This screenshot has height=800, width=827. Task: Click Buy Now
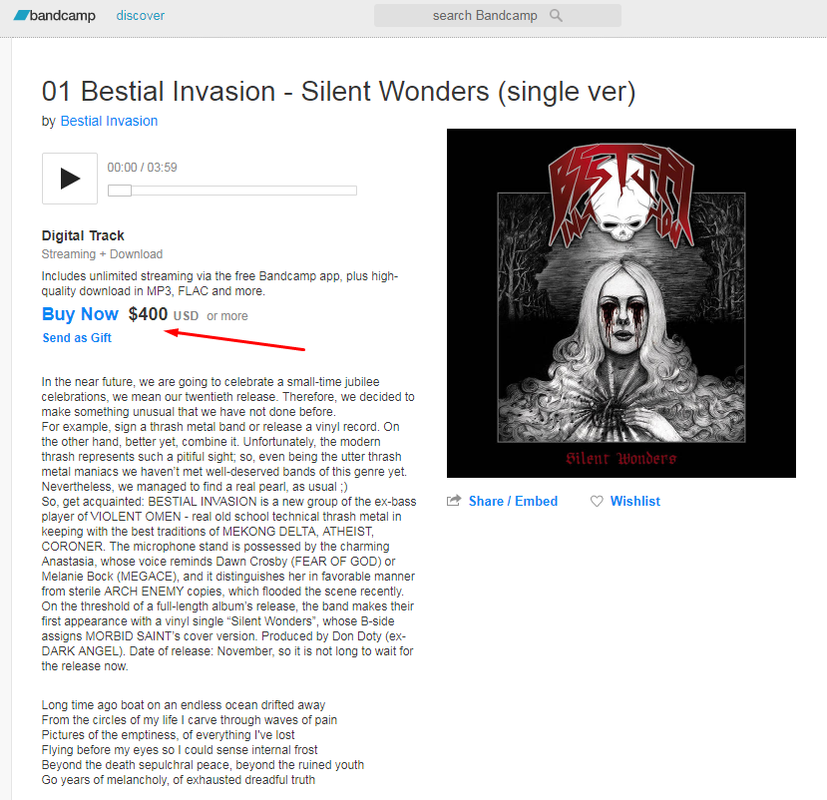pos(80,314)
